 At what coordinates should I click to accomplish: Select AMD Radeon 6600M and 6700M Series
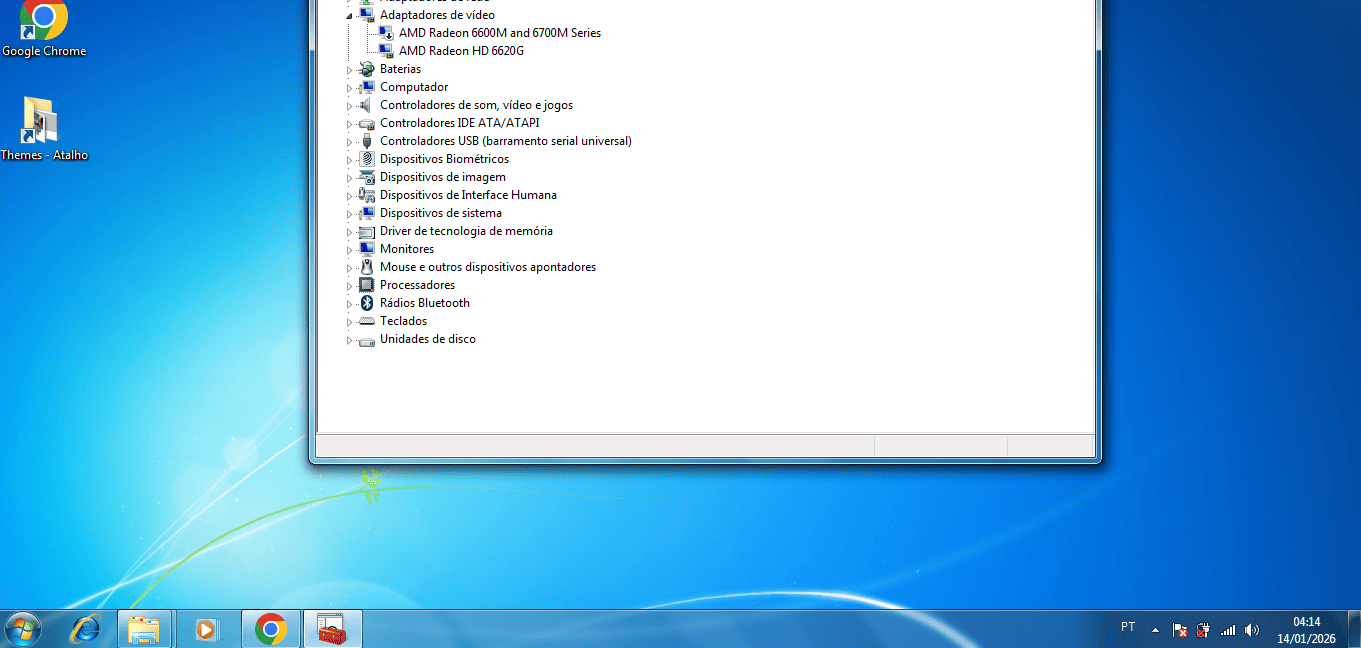tap(499, 33)
